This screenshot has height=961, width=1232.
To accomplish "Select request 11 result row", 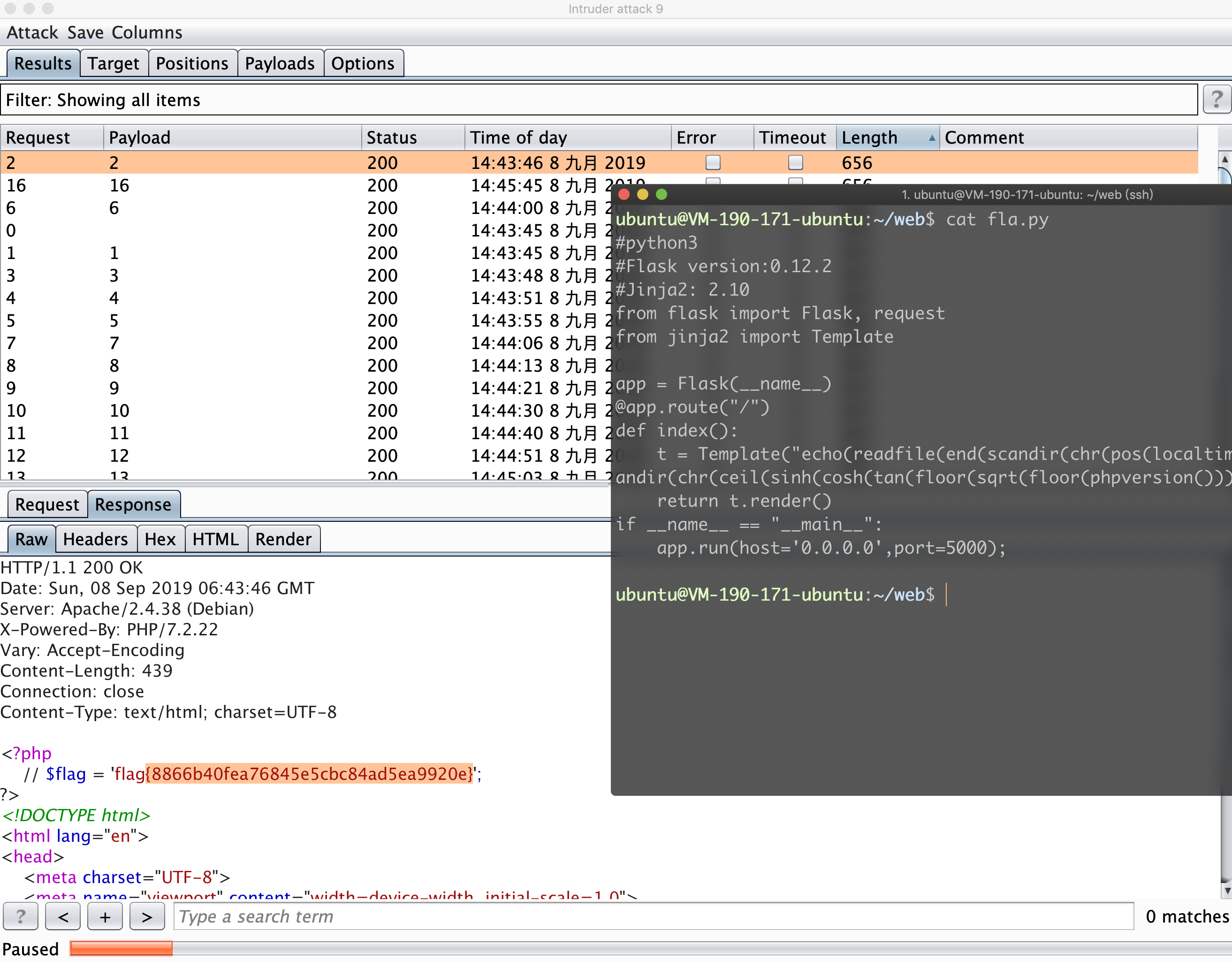I will [305, 434].
